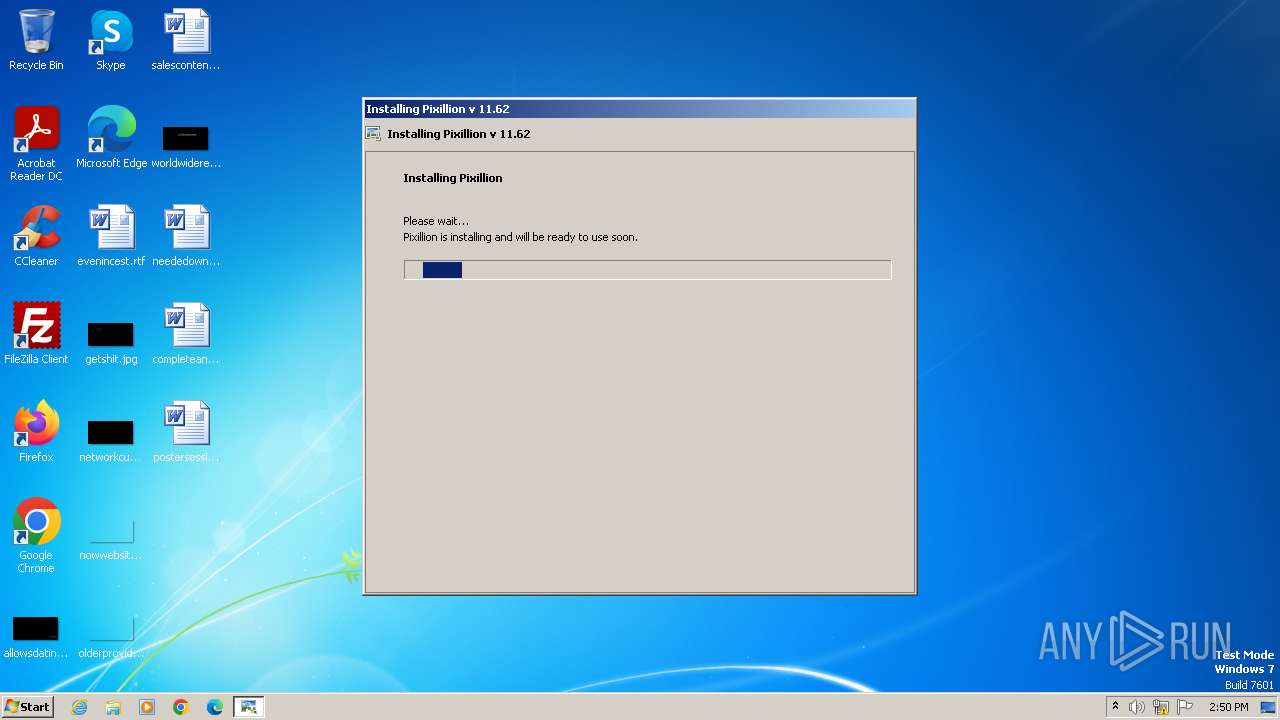Screen dimensions: 1280x720
Task: Open the volume control tray icon
Action: (x=1137, y=707)
